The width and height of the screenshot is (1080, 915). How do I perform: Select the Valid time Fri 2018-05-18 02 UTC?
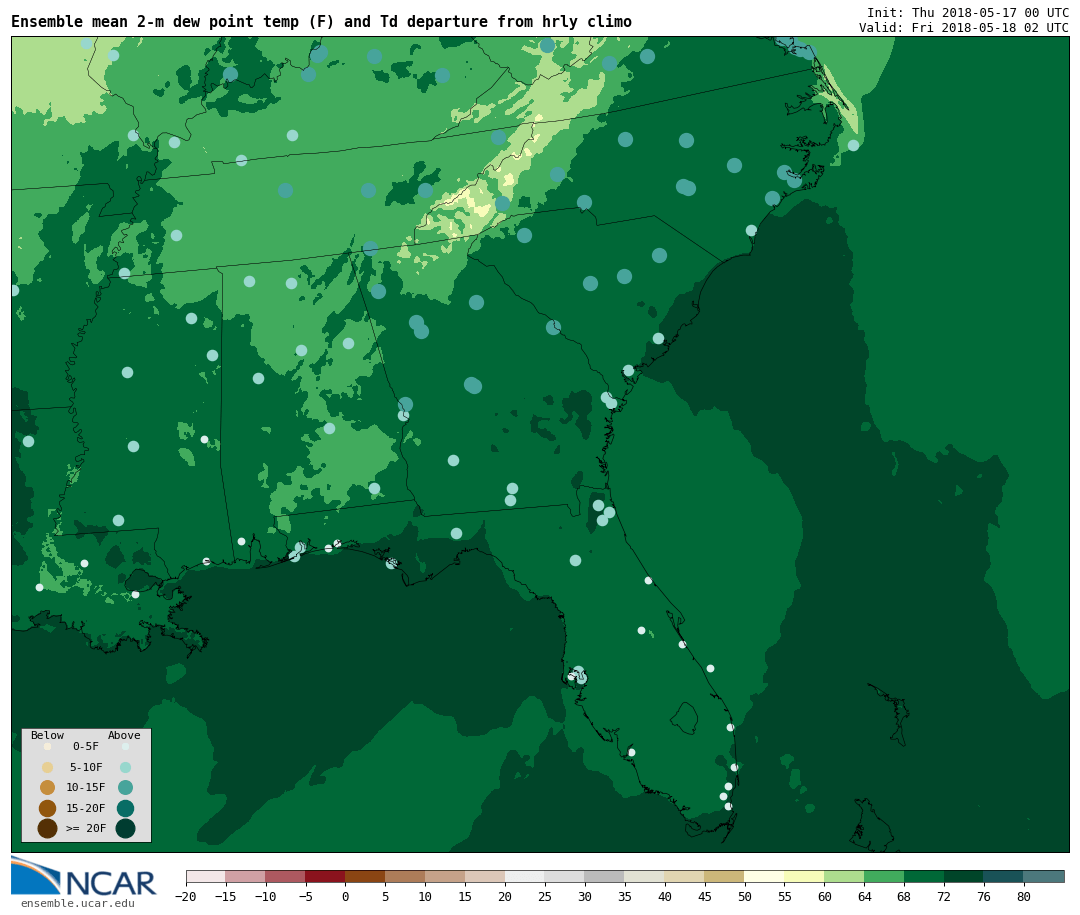(x=964, y=28)
